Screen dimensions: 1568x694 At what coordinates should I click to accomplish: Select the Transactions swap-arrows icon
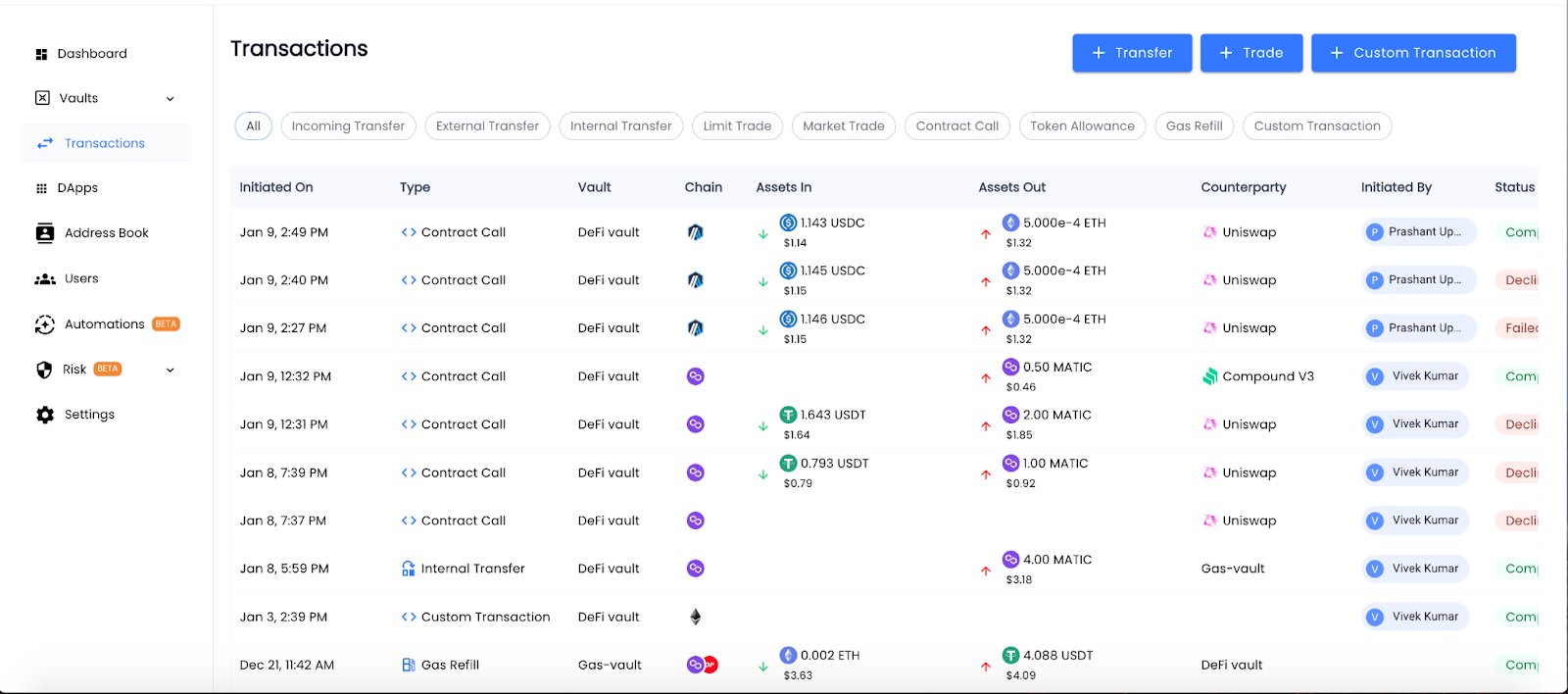[x=45, y=143]
